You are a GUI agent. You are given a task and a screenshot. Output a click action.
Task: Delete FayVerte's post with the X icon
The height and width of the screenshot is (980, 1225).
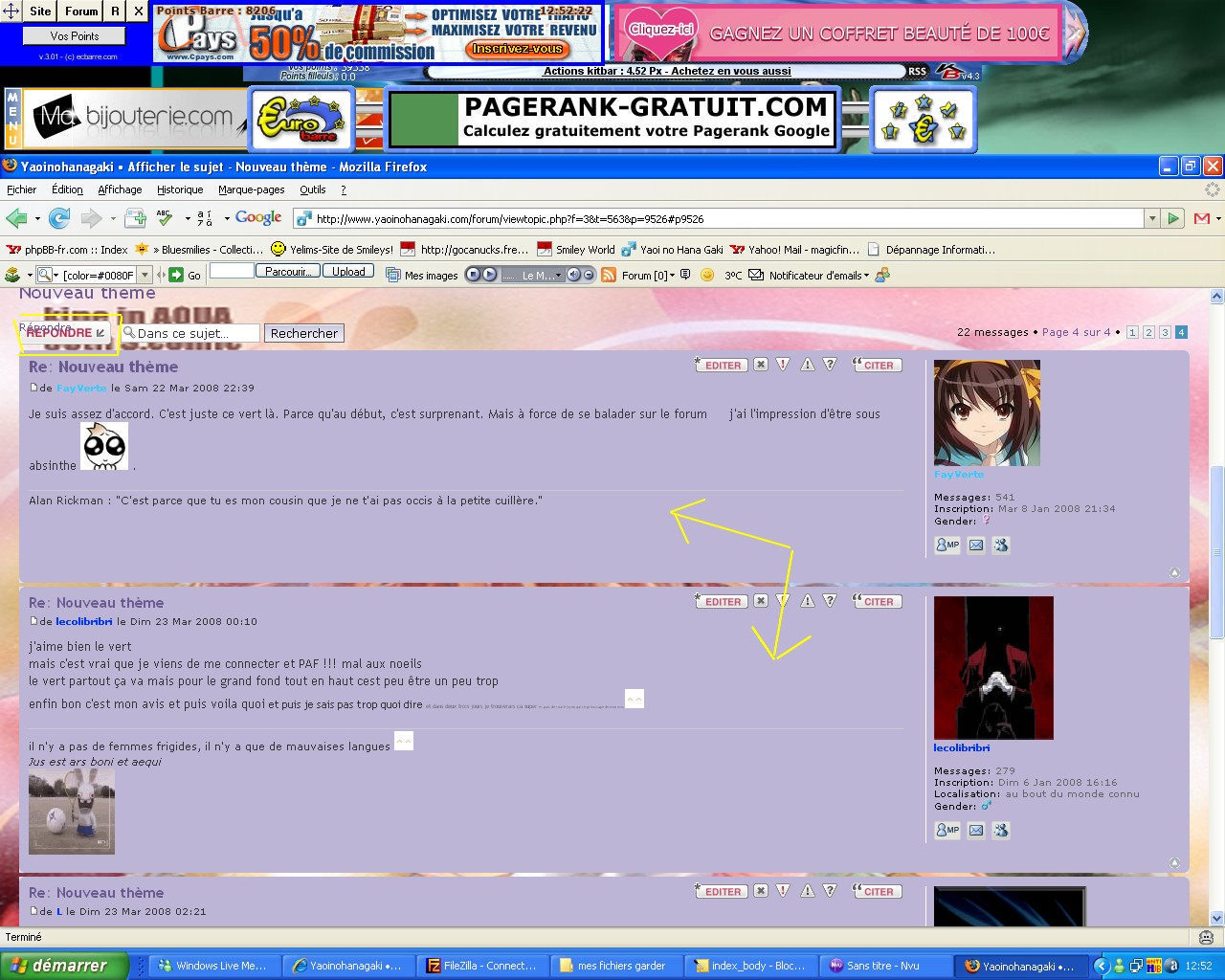(x=760, y=365)
